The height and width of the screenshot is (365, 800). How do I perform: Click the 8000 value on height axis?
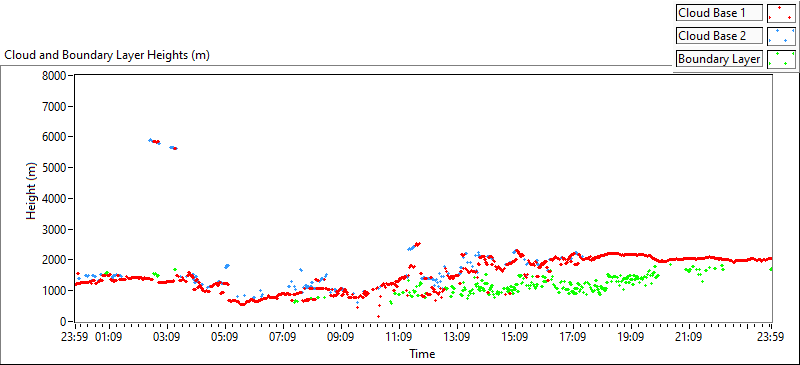pos(55,76)
